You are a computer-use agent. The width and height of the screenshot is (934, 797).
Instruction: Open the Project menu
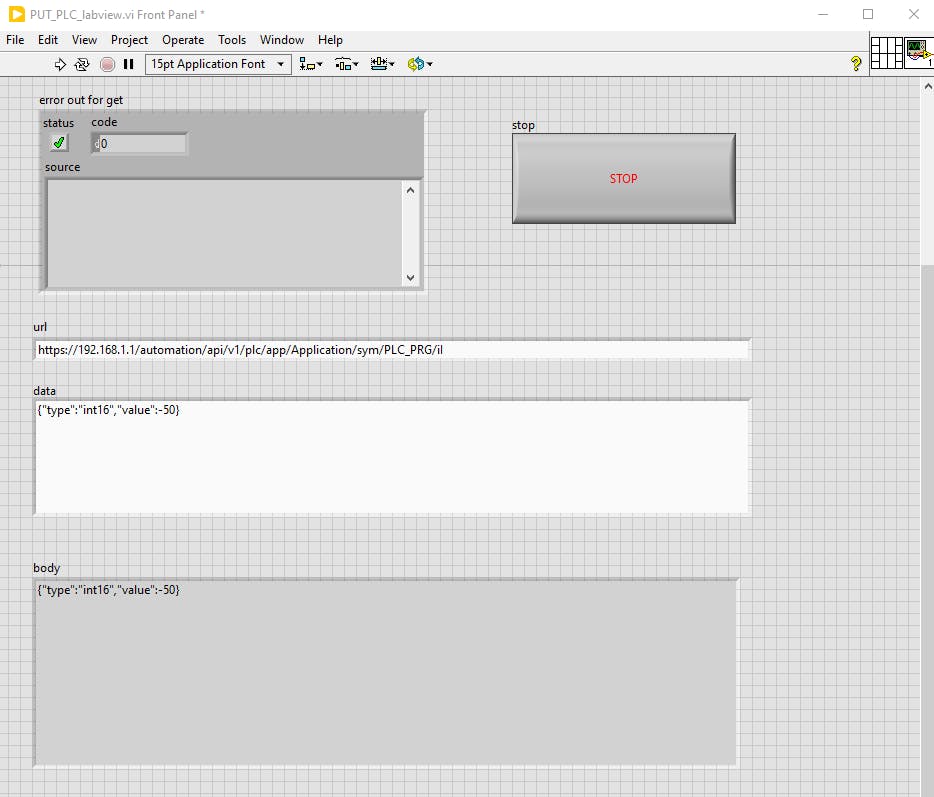129,40
